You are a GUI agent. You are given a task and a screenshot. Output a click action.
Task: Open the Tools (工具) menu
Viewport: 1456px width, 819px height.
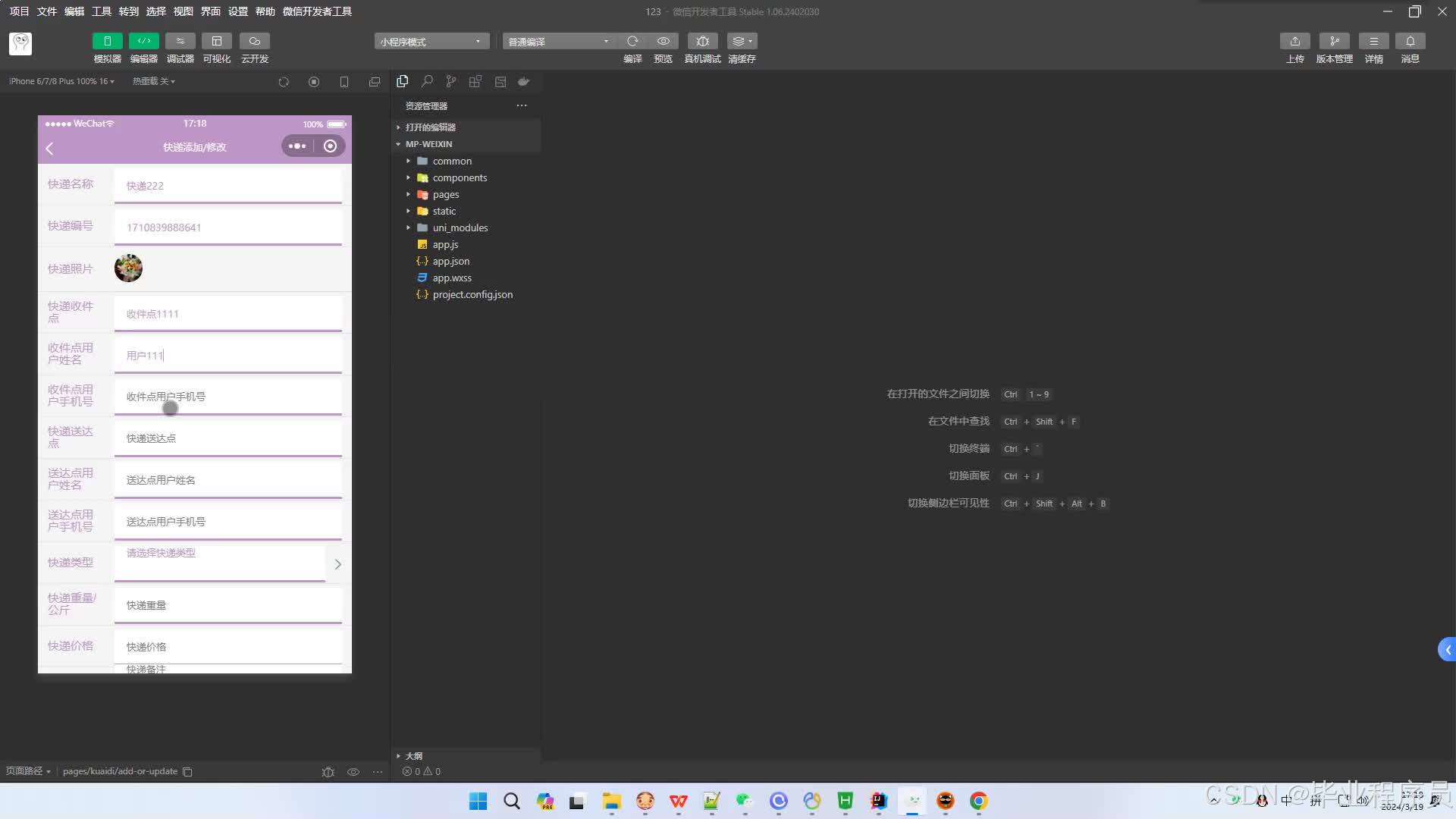click(101, 11)
